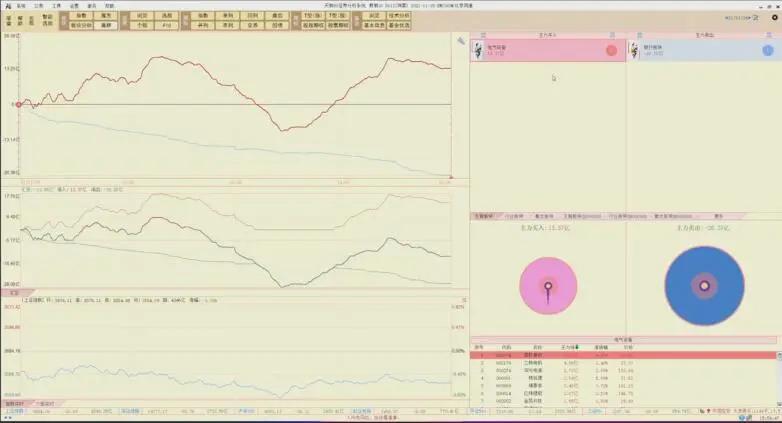Click the T型(涨) toolbar button
Screen dimensions: 782x423
tap(313, 16)
